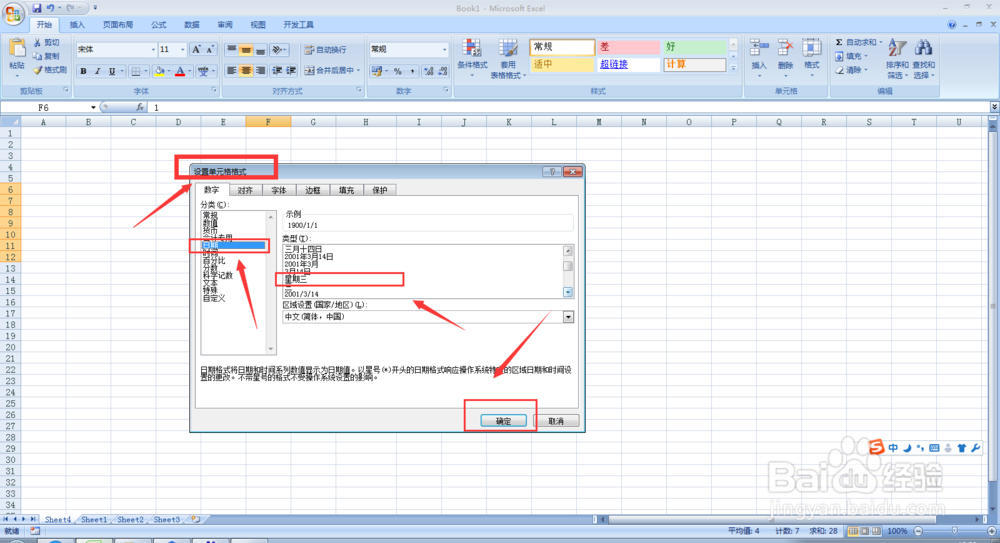Click Cancel (取消) in Format Cells dialog
This screenshot has height=543, width=1000.
pos(556,421)
